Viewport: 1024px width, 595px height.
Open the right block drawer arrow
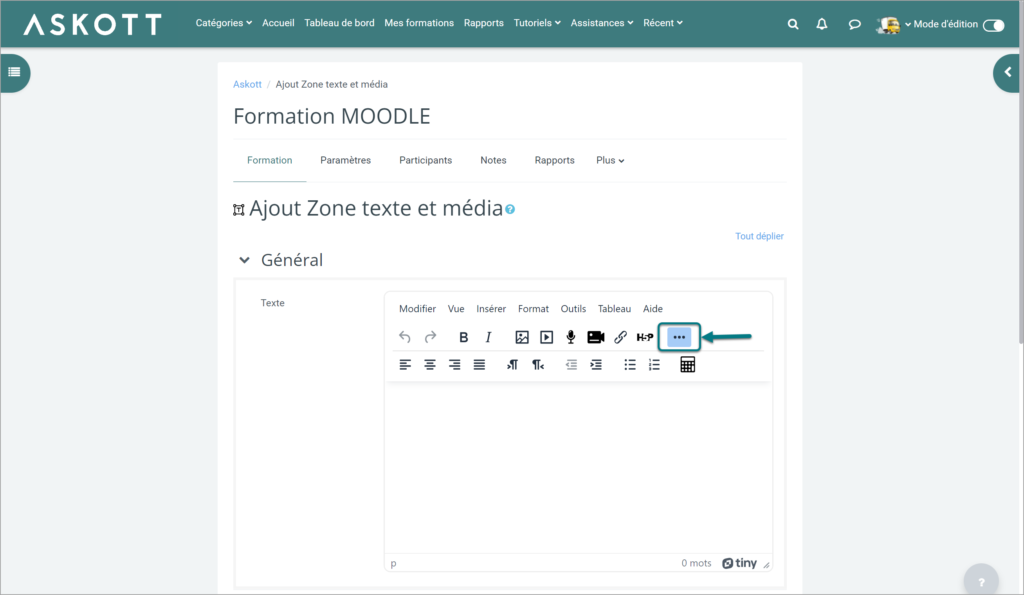(1008, 72)
